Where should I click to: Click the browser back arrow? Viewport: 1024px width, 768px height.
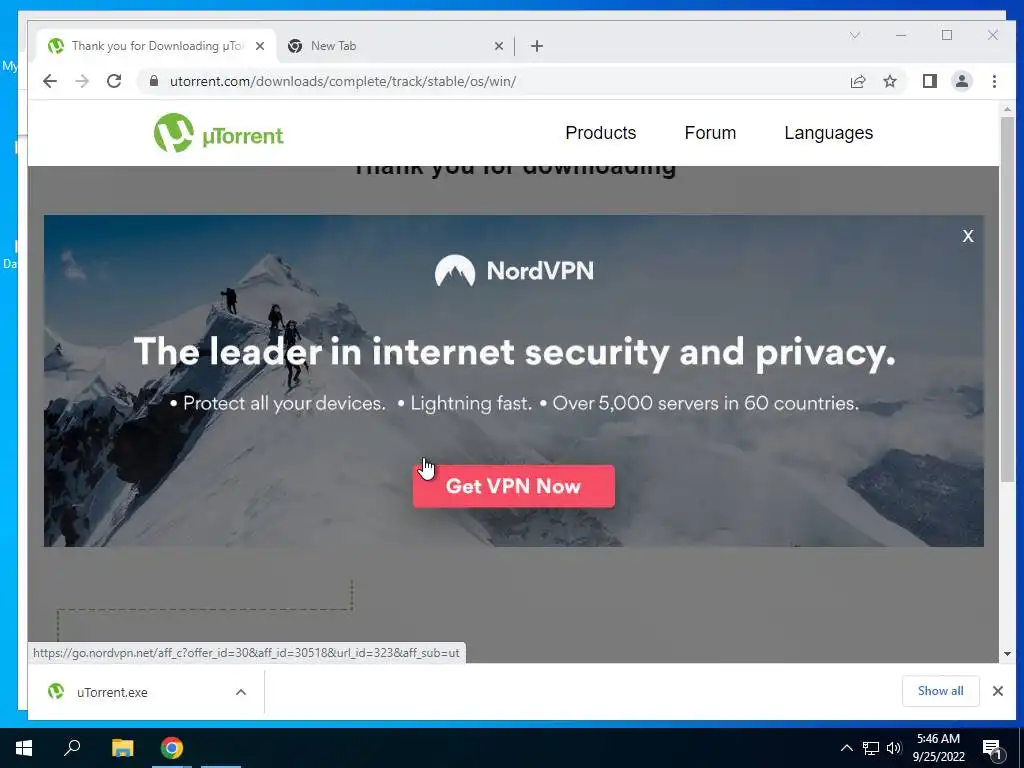(x=50, y=81)
